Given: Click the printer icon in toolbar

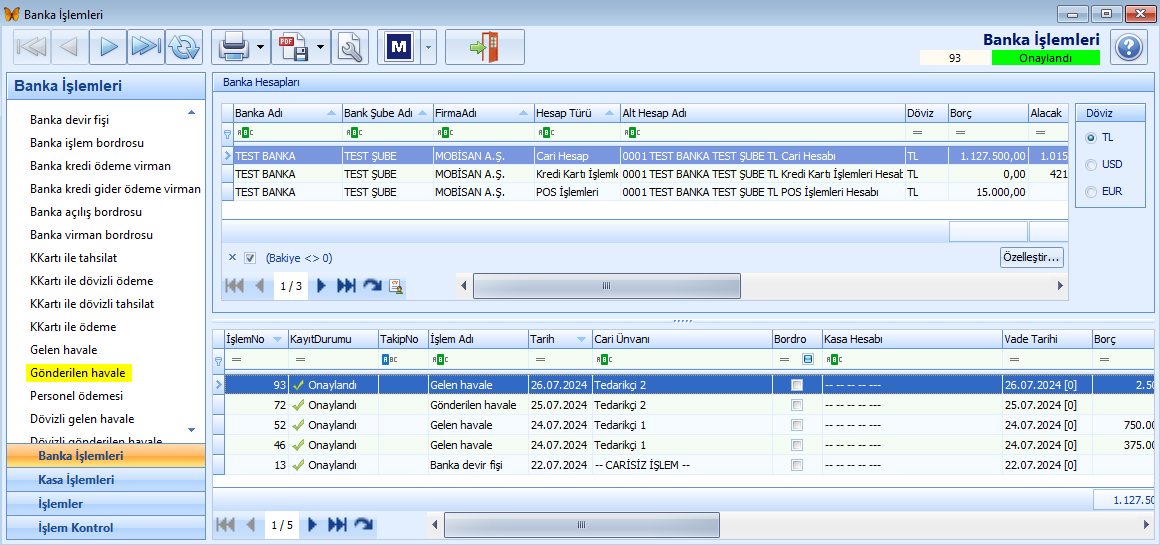Looking at the screenshot, I should point(233,48).
